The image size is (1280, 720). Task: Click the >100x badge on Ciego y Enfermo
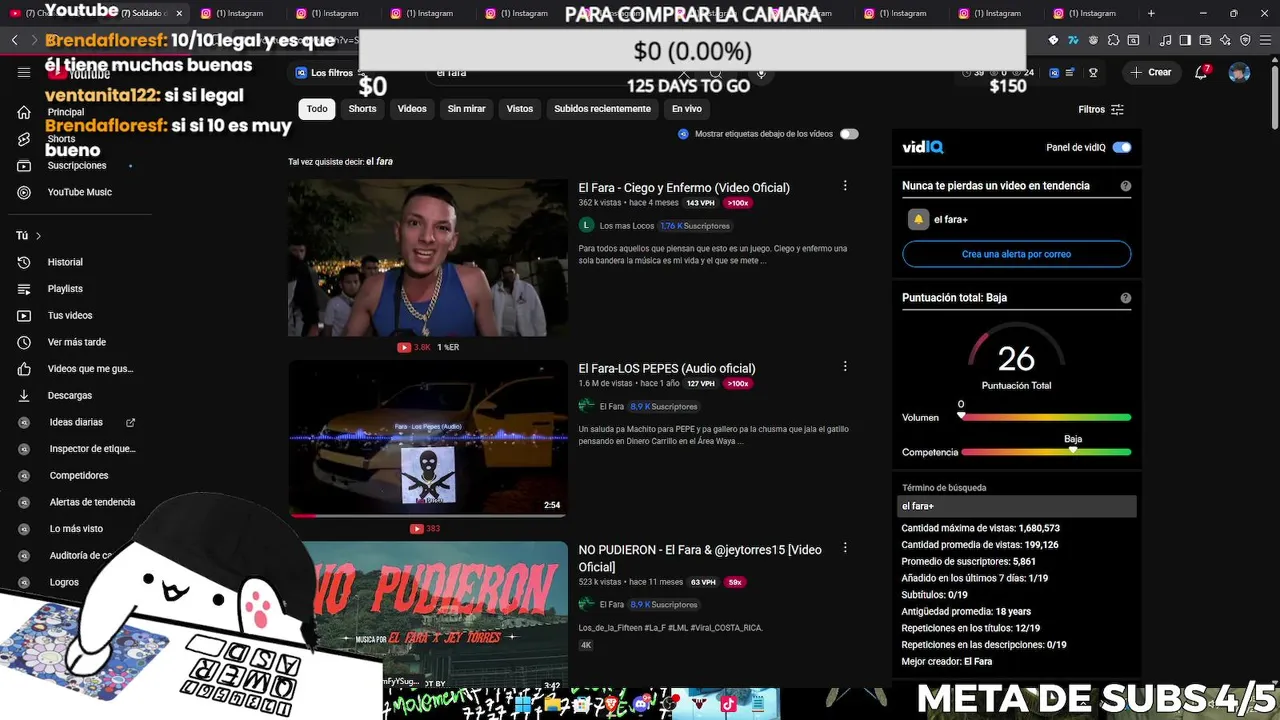coord(738,203)
